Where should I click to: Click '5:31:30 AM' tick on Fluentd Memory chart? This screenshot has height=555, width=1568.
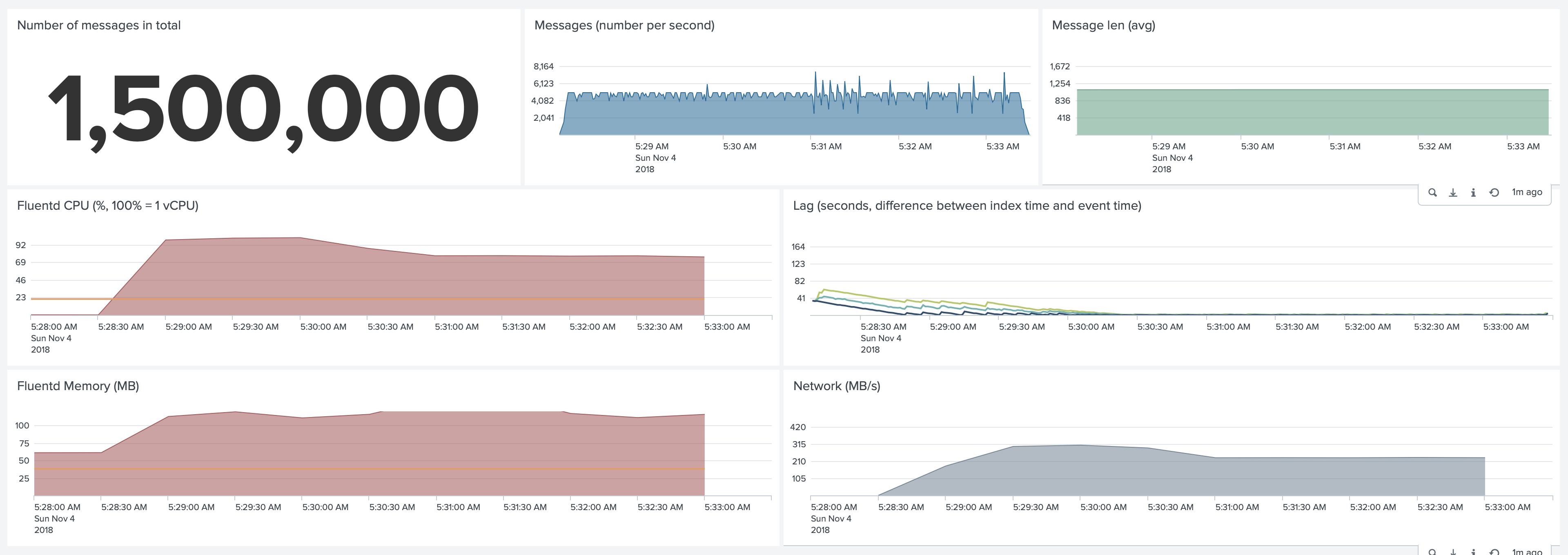point(525,507)
